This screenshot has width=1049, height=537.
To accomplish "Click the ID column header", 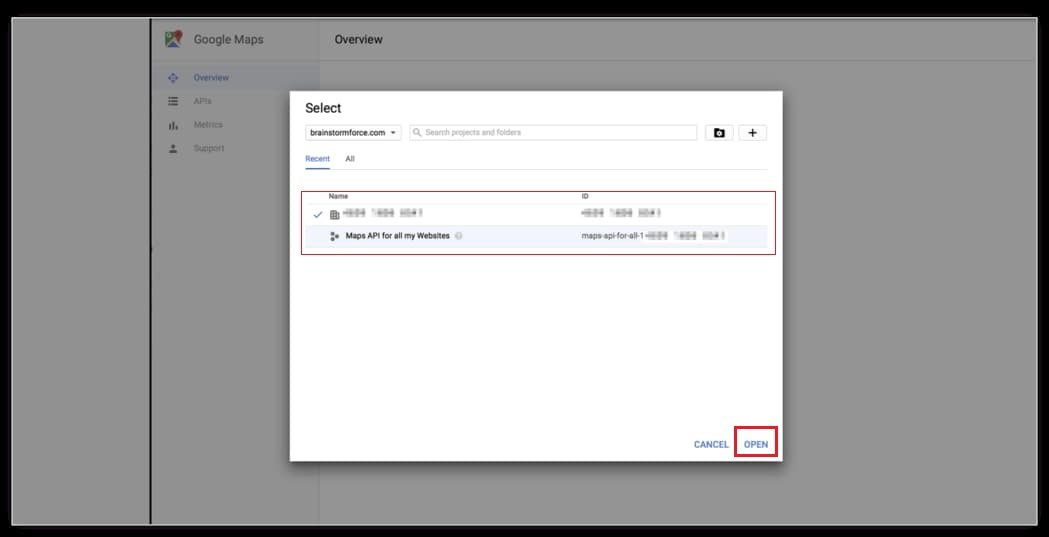I will tap(585, 197).
